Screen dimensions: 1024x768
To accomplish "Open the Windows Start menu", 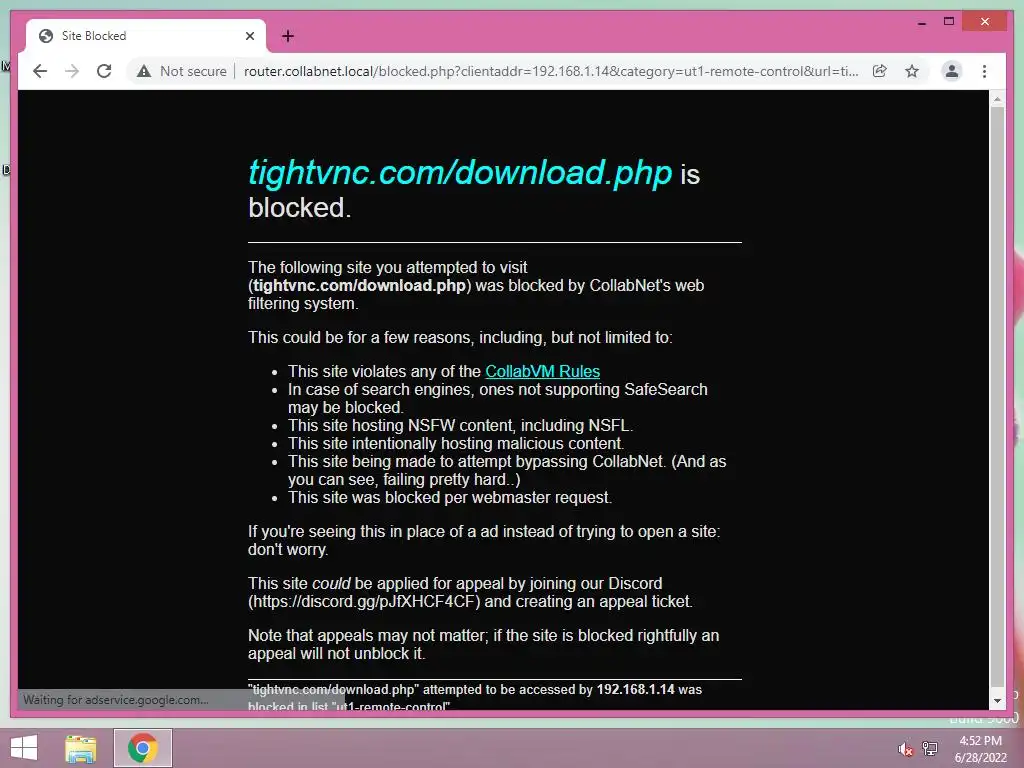I will 24,748.
